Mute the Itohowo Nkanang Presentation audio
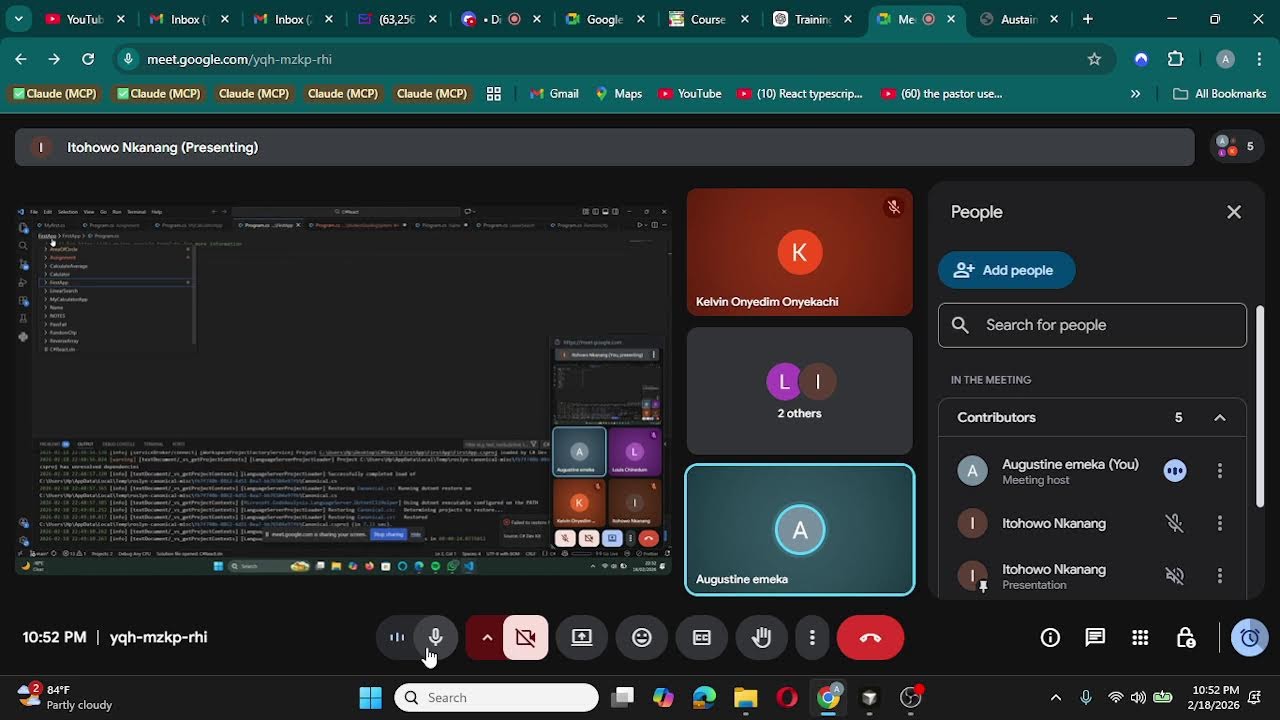This screenshot has height=720, width=1280. (1175, 576)
